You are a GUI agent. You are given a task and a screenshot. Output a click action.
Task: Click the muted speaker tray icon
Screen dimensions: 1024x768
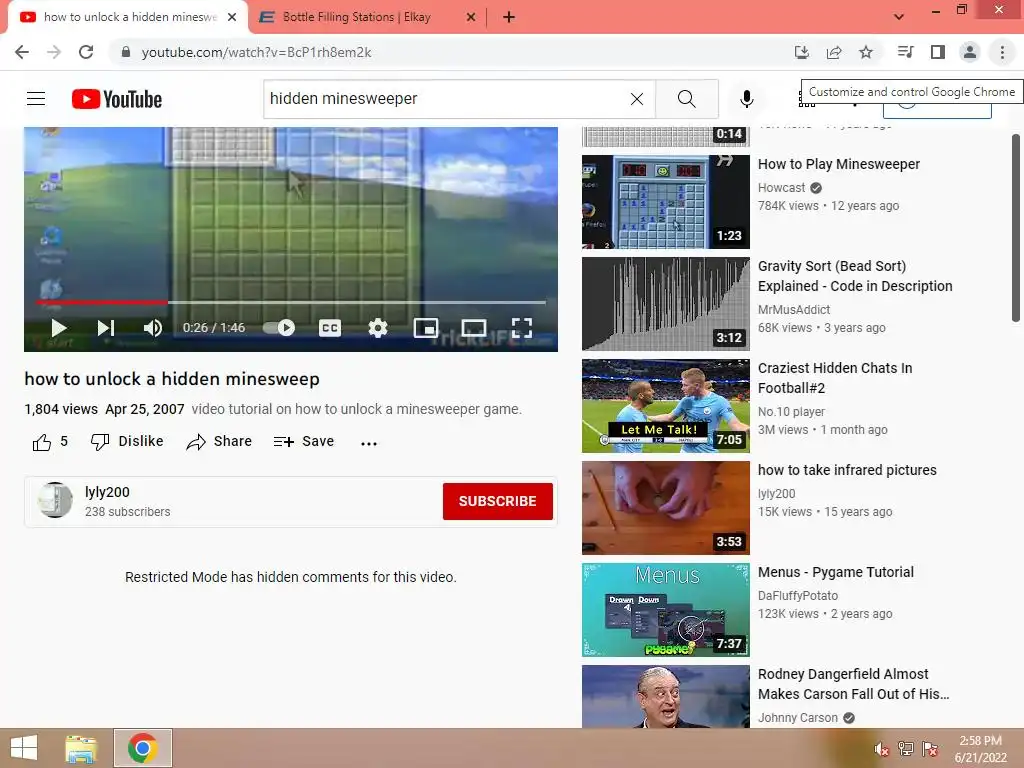point(881,749)
